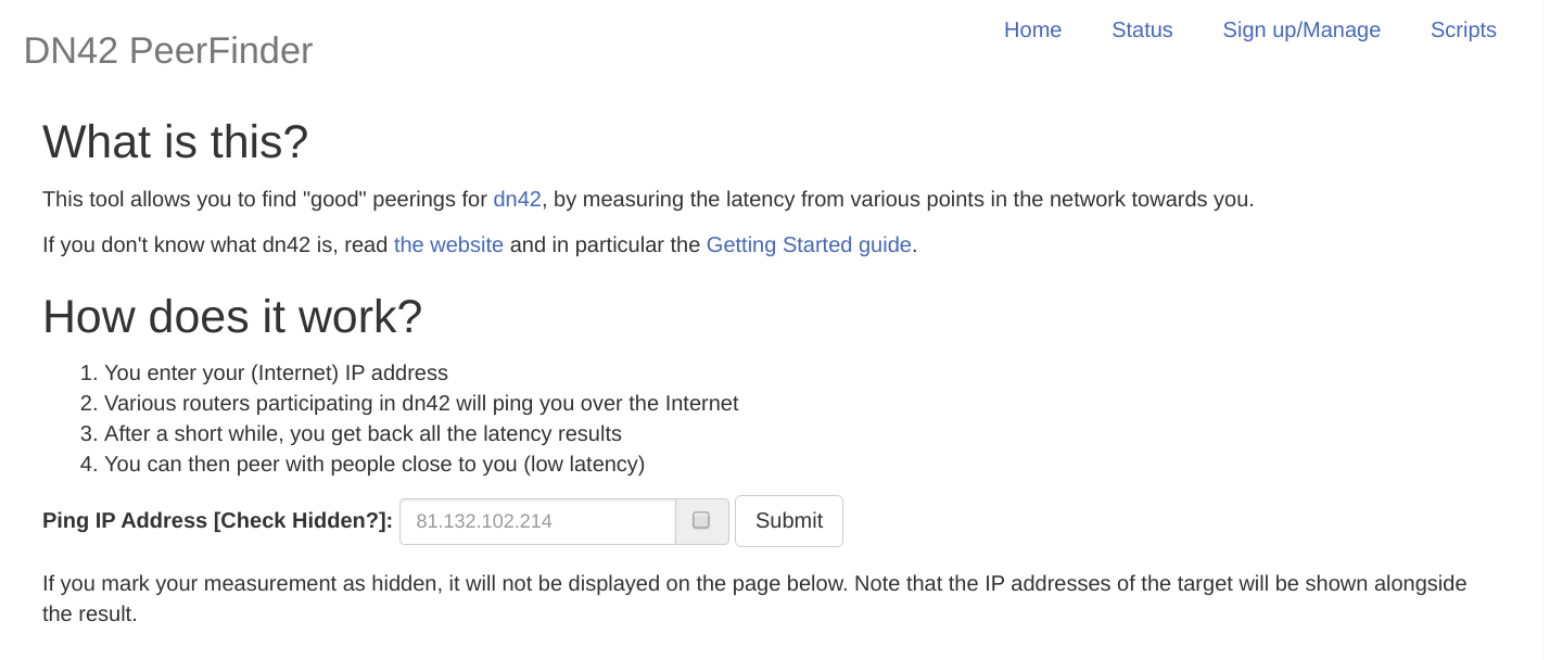
Task: Open "the website" link
Action: (x=448, y=245)
